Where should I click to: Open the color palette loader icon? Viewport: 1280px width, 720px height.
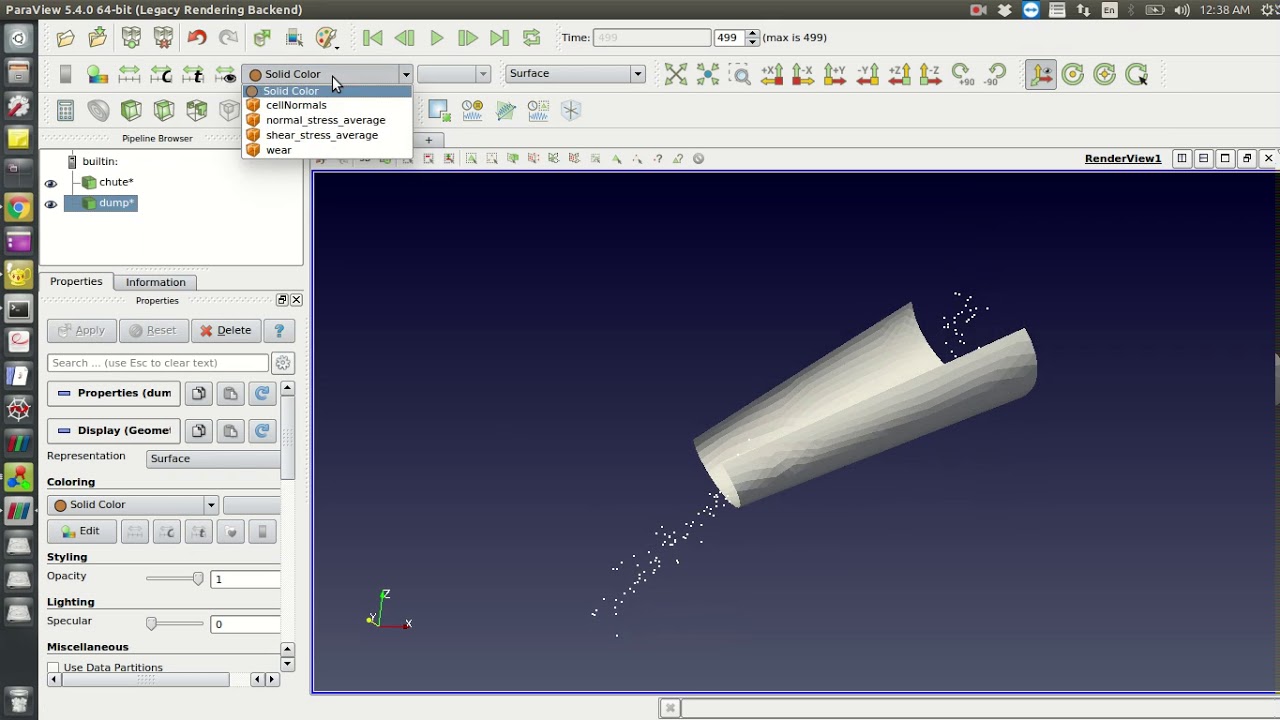click(327, 38)
